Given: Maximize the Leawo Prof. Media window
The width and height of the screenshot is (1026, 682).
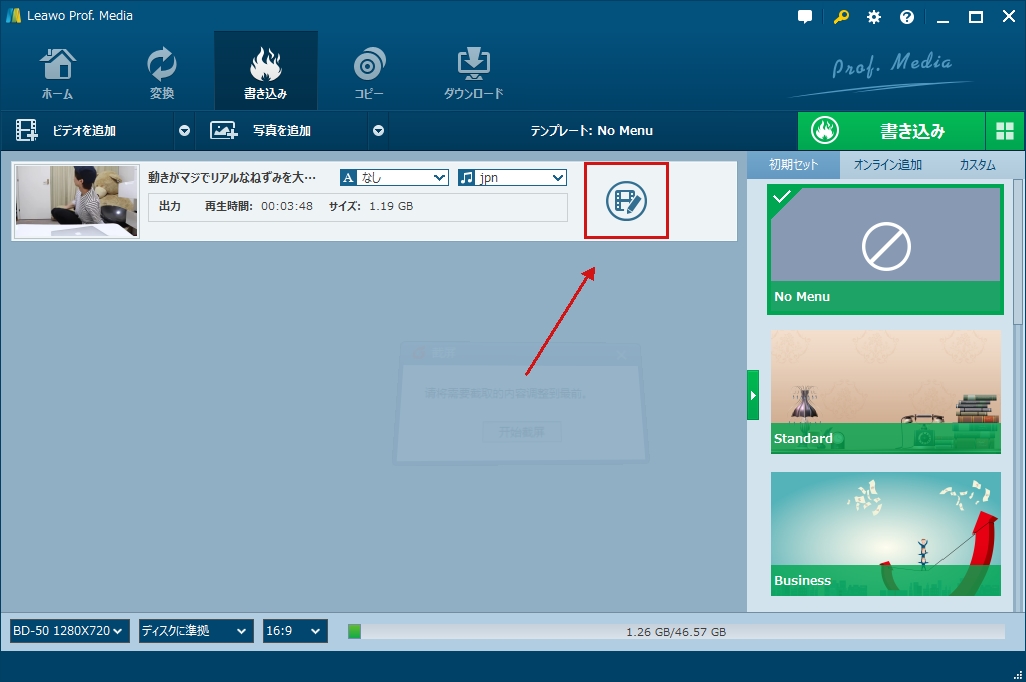Looking at the screenshot, I should pos(976,17).
